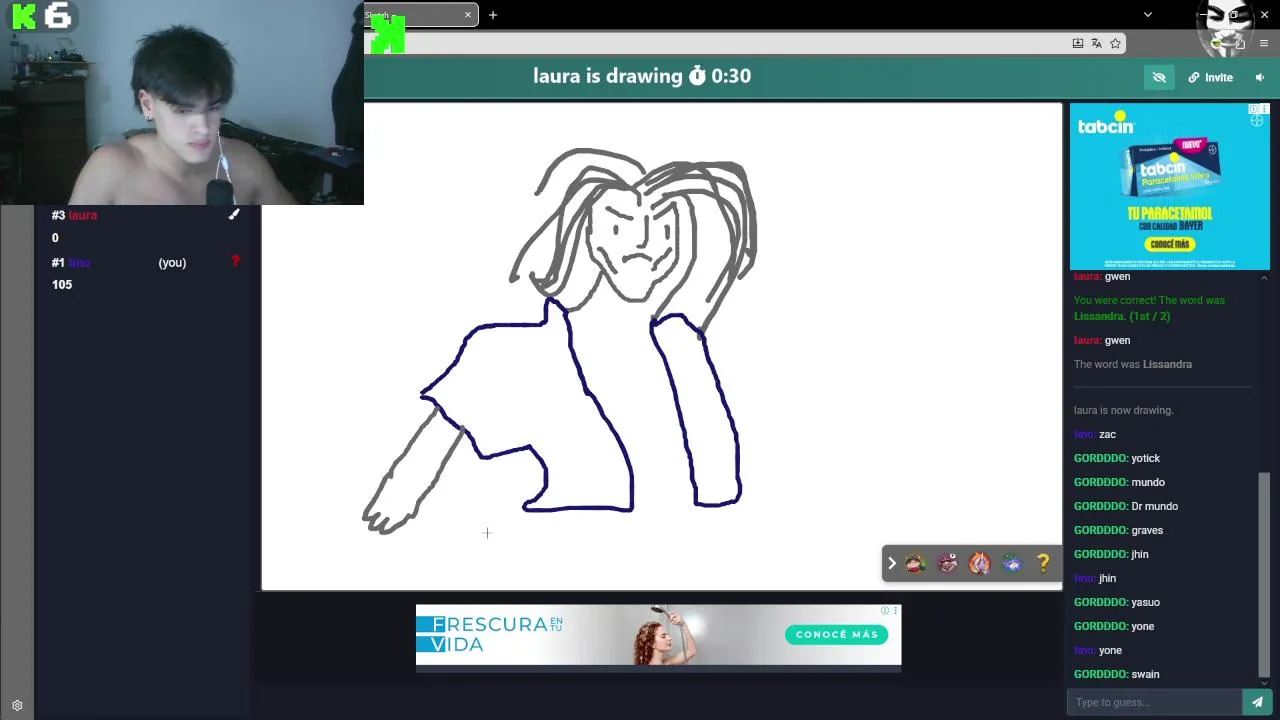Click chat message 'GORDDDO: mundo'
This screenshot has height=720, width=1280.
point(1119,482)
